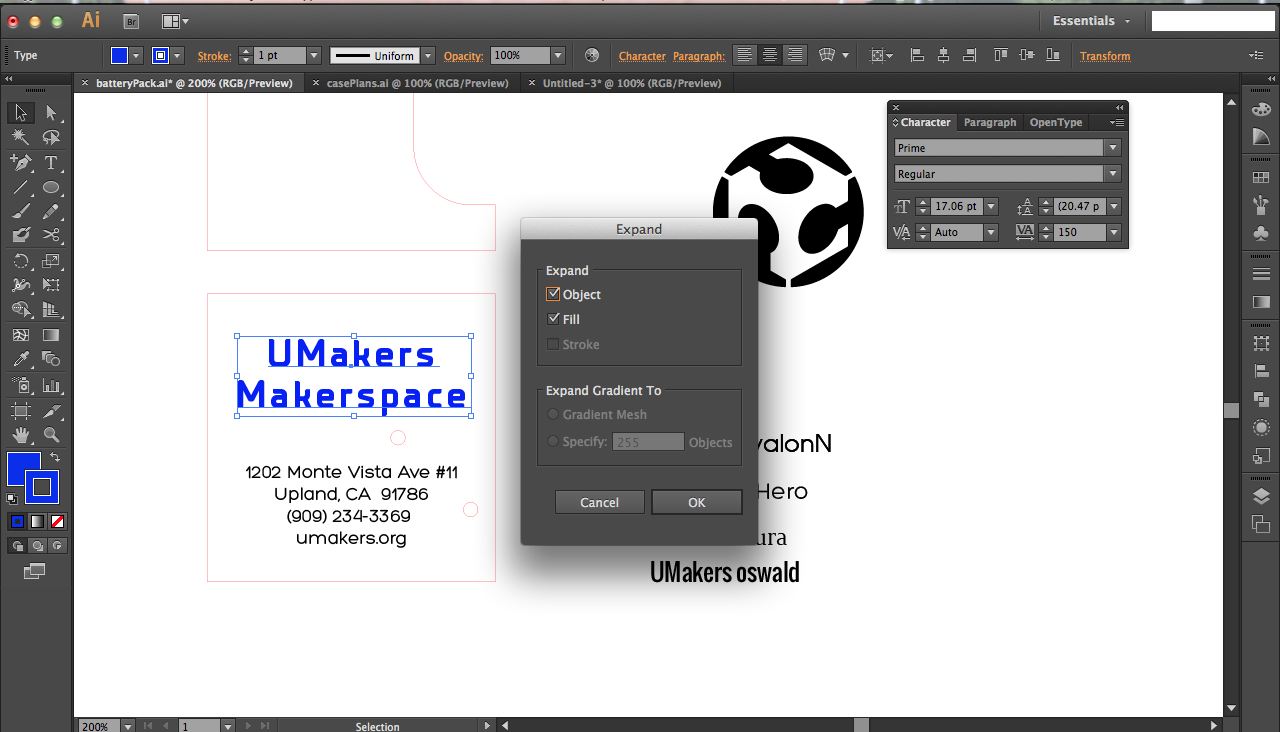Switch to batteryPack.ai document tab
The image size is (1280, 732).
point(194,84)
